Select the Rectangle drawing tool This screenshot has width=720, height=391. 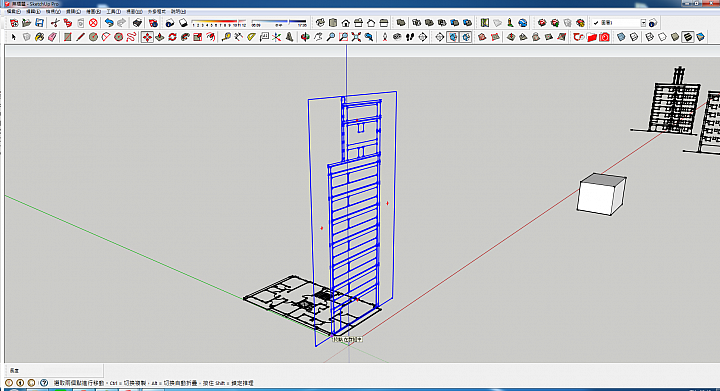click(68, 37)
